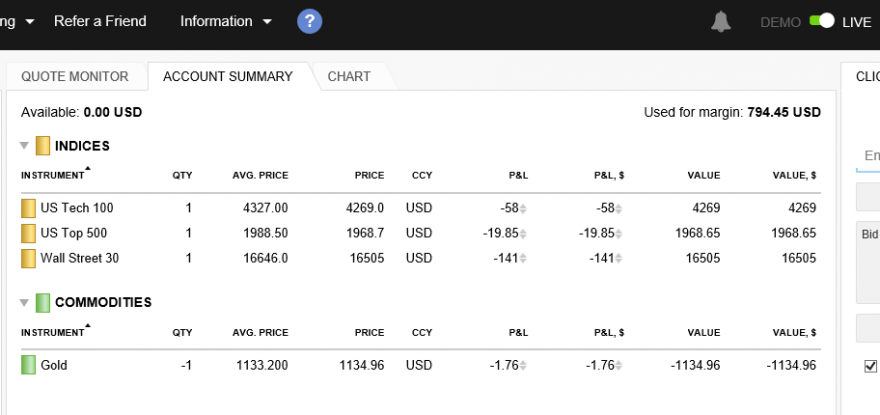Viewport: 880px width, 415px height.
Task: Click Refer a Friend link
Action: coord(100,21)
